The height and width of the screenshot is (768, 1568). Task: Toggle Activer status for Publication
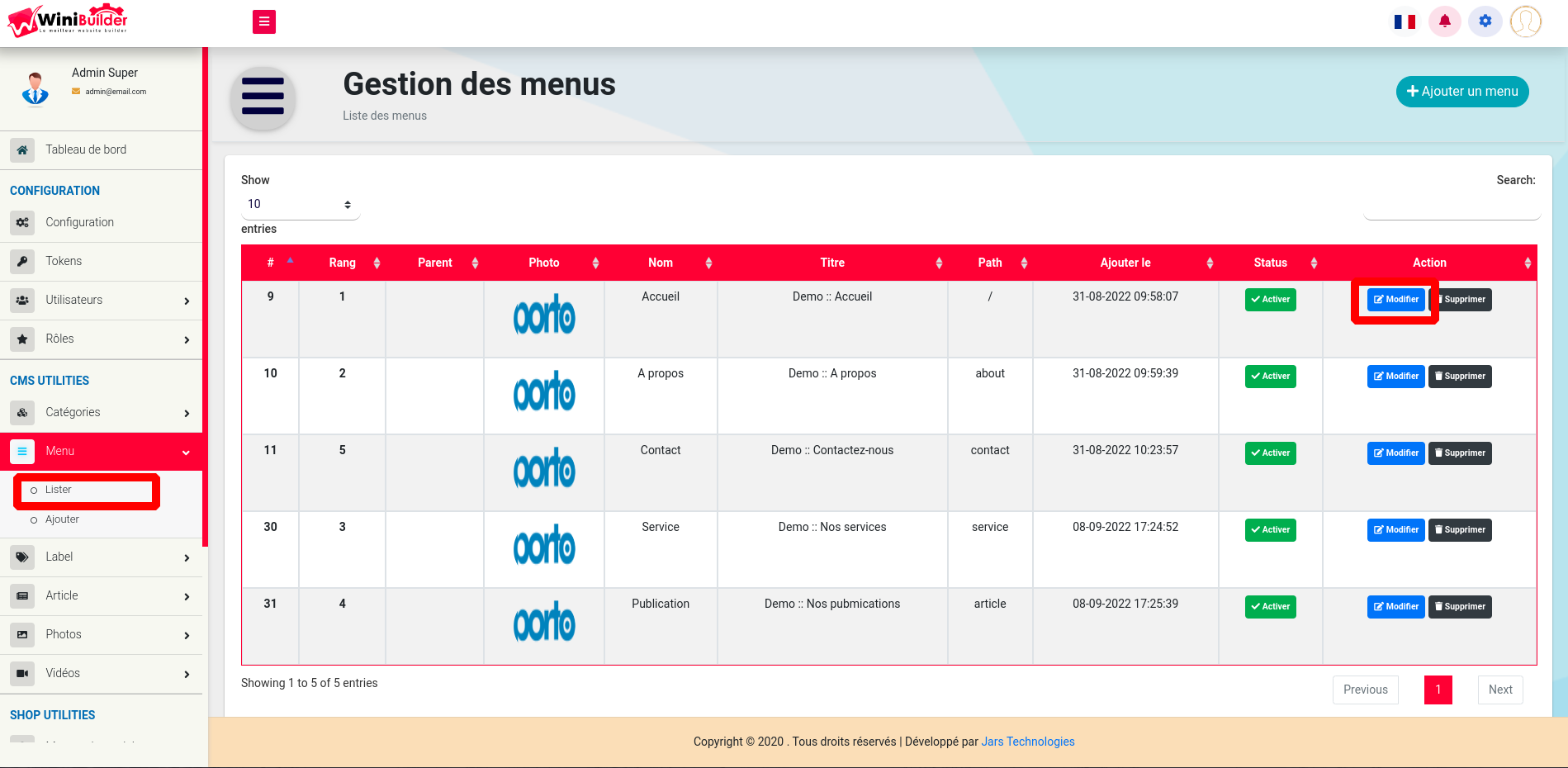(x=1270, y=607)
